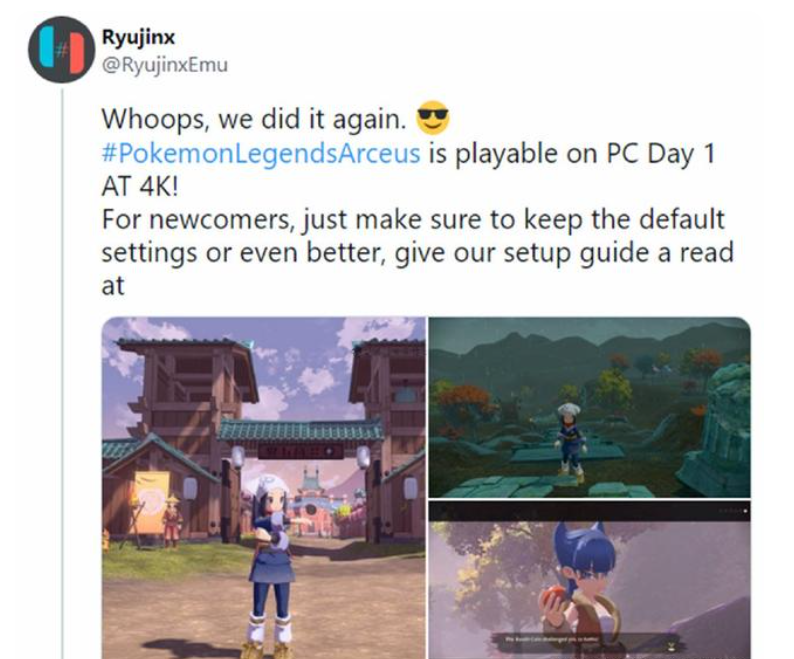Click the 'AT 4K!' text line
794x659 pixels.
click(x=140, y=186)
